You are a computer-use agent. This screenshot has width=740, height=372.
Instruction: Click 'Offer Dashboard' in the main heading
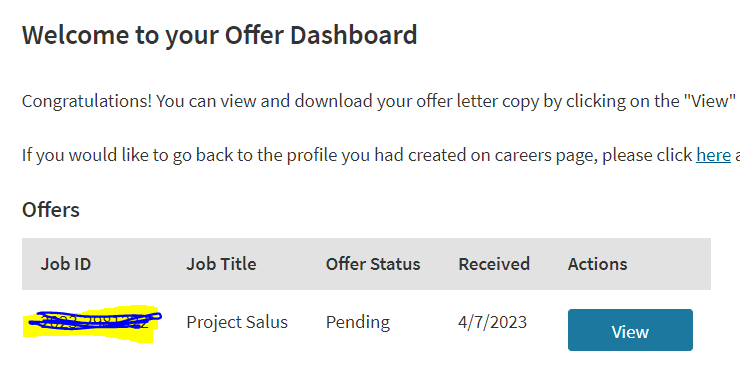[321, 35]
